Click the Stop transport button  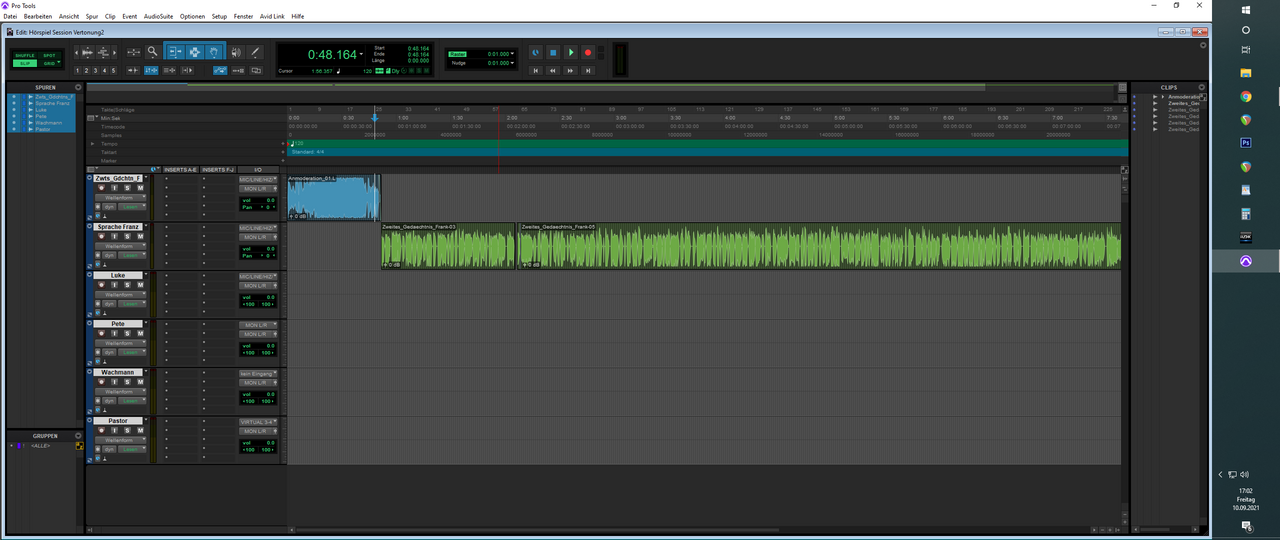coord(553,52)
